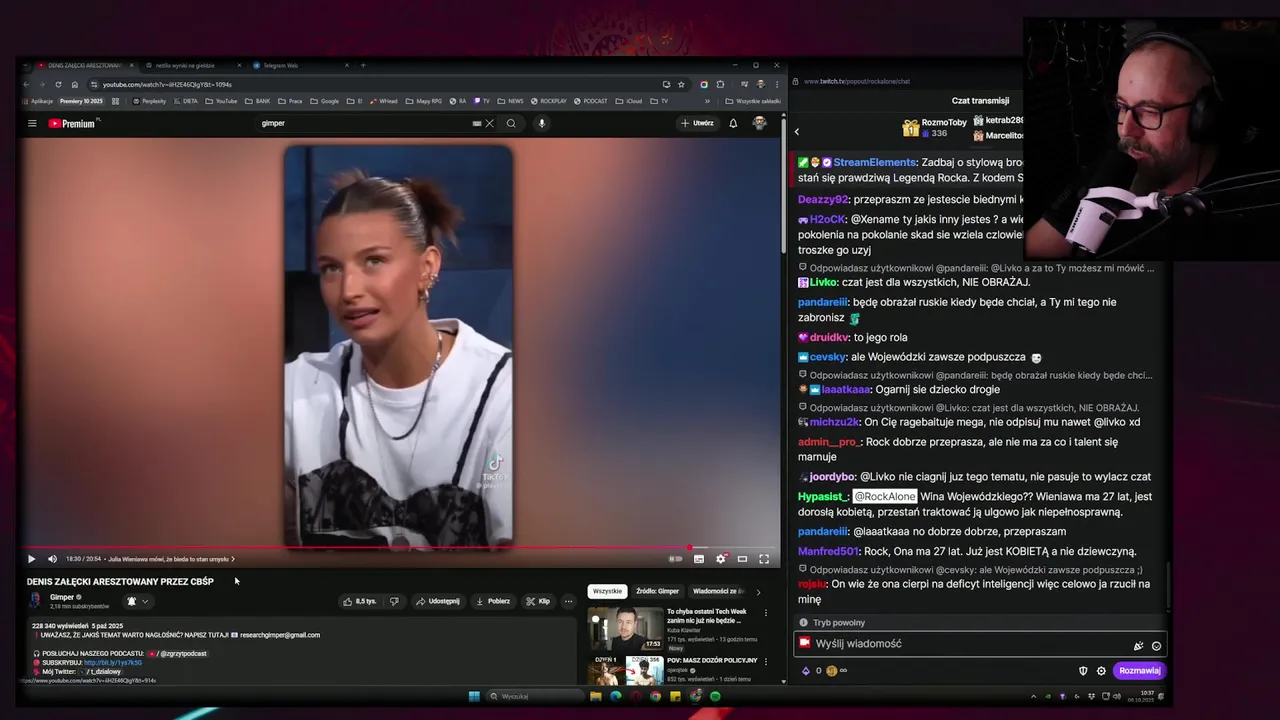This screenshot has width=1280, height=720.
Task: Open more actions three-dot menu below video
Action: click(568, 601)
